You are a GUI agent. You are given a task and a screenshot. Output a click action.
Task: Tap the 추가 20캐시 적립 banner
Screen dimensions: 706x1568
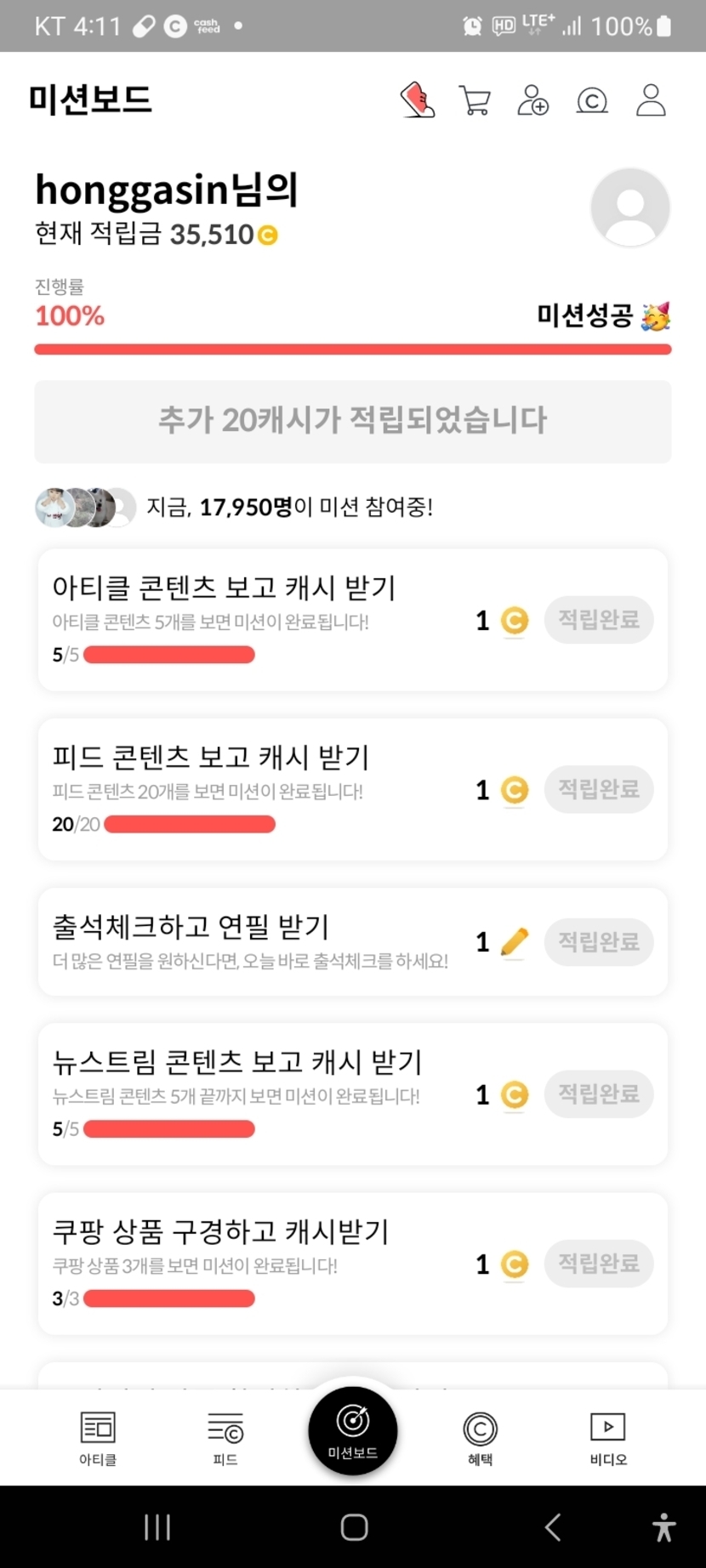pos(353,421)
